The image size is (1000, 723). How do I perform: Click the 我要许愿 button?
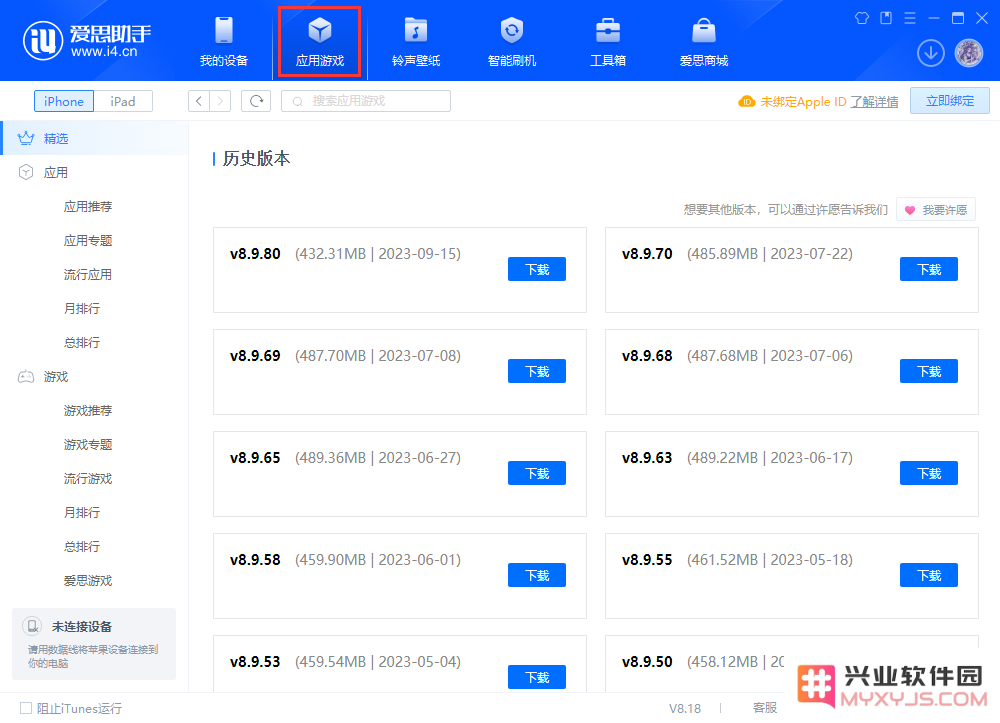936,209
